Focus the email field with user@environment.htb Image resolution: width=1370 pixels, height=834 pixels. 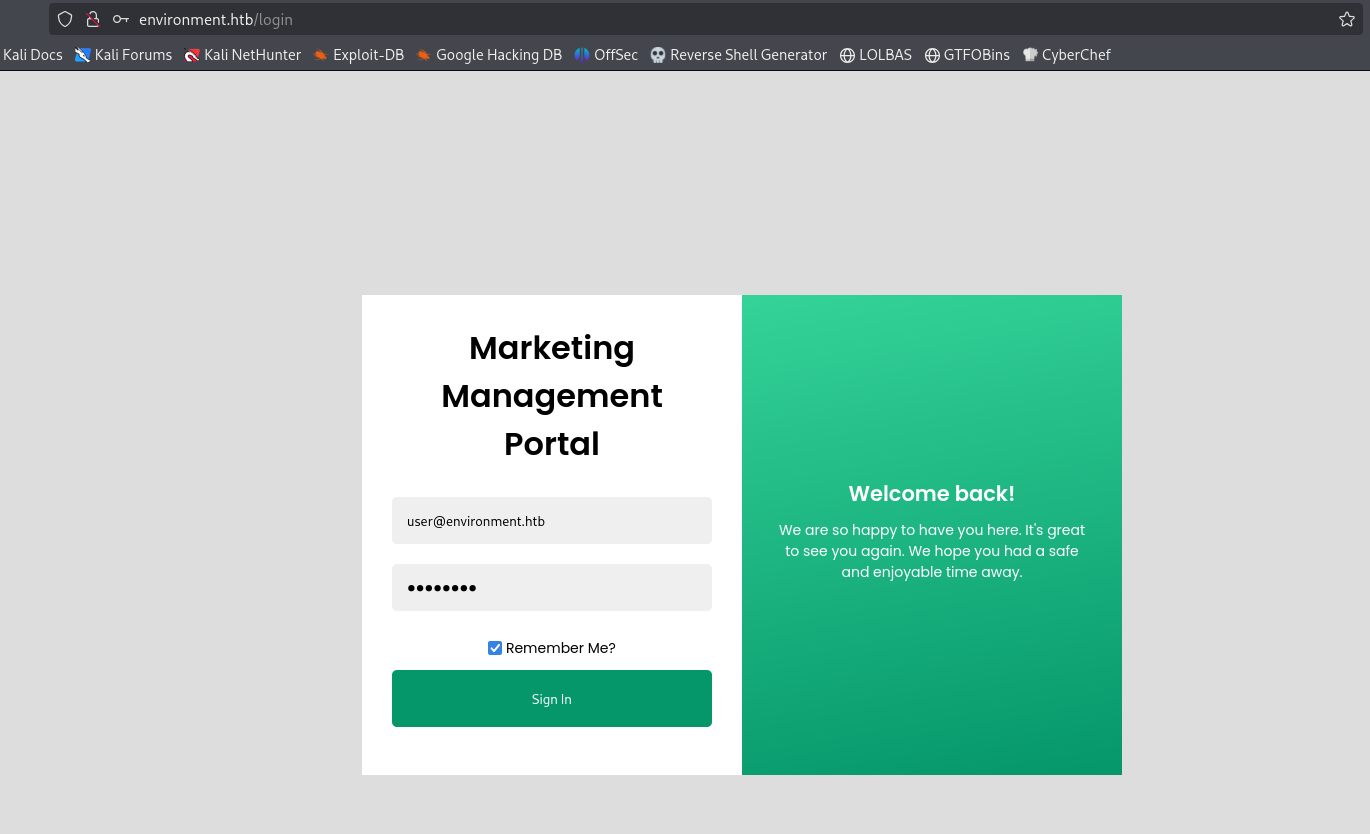[551, 521]
